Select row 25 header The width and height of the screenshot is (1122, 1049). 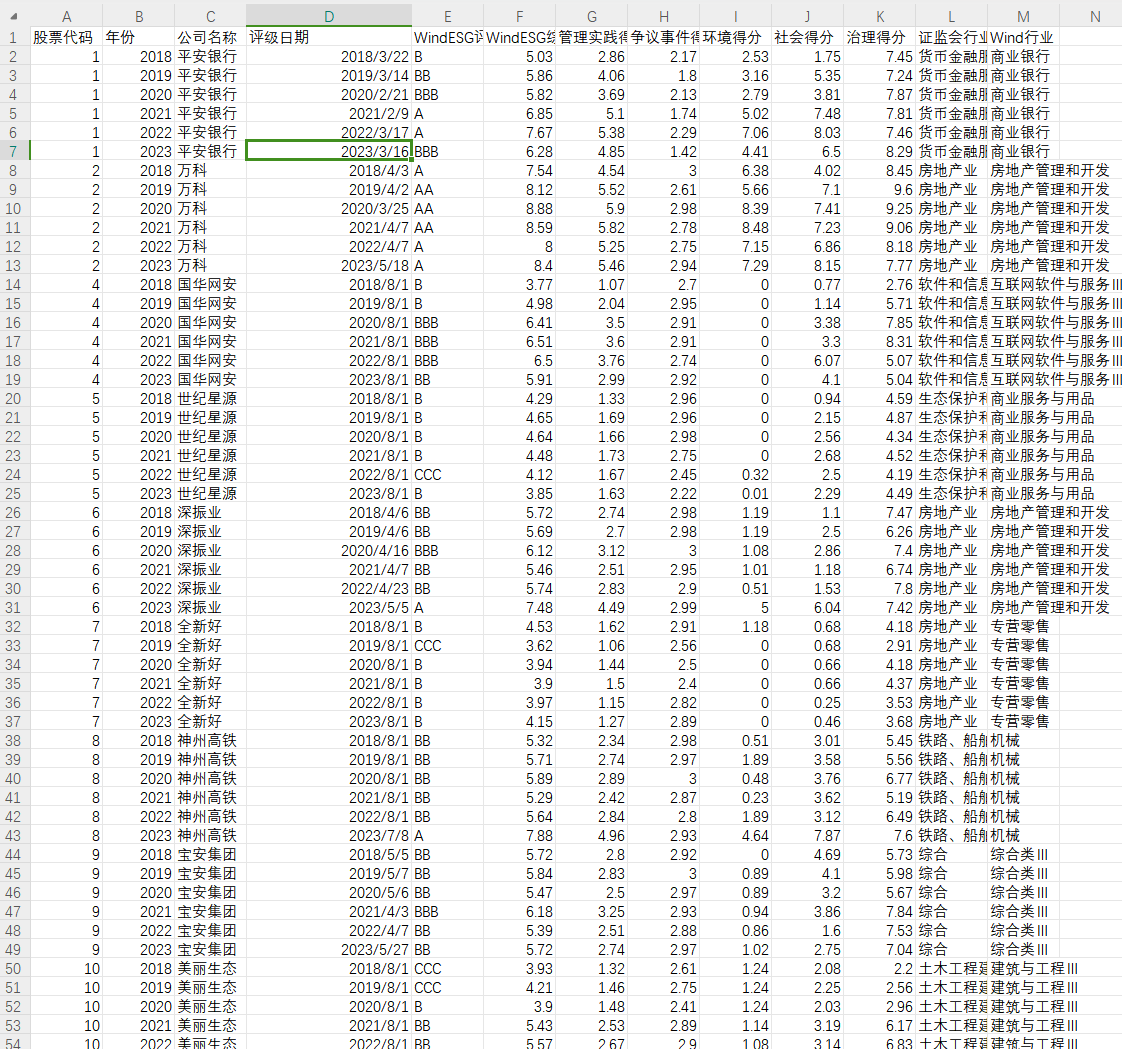point(14,494)
